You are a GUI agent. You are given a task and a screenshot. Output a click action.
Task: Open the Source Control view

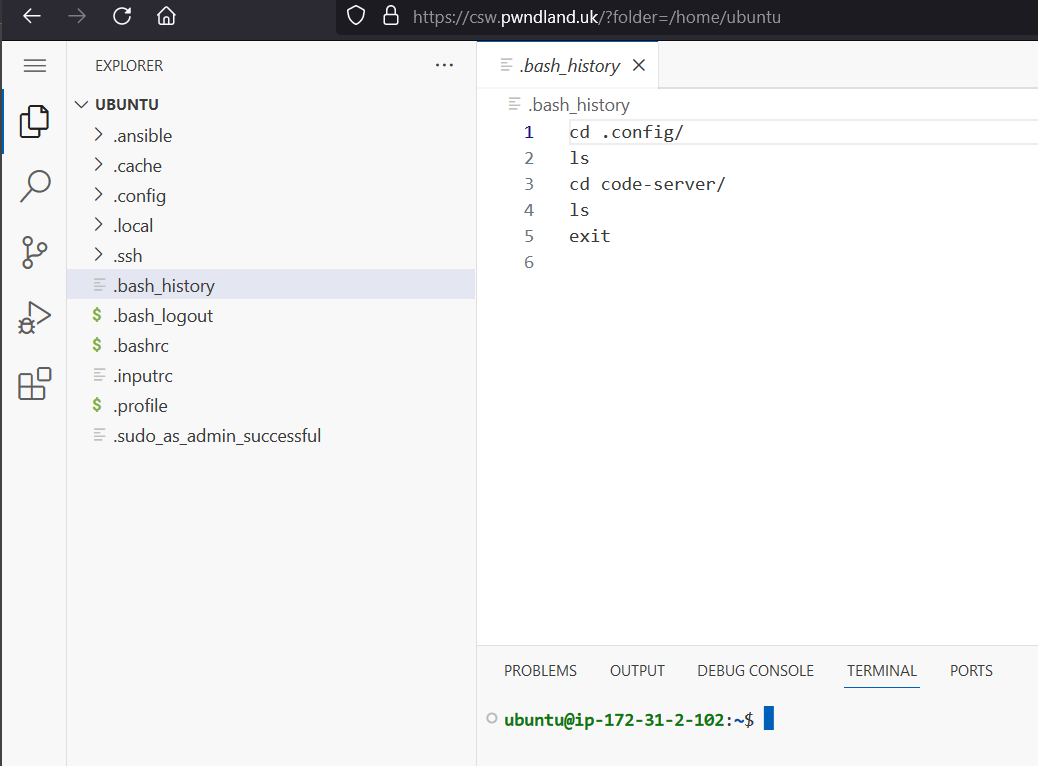[x=35, y=252]
